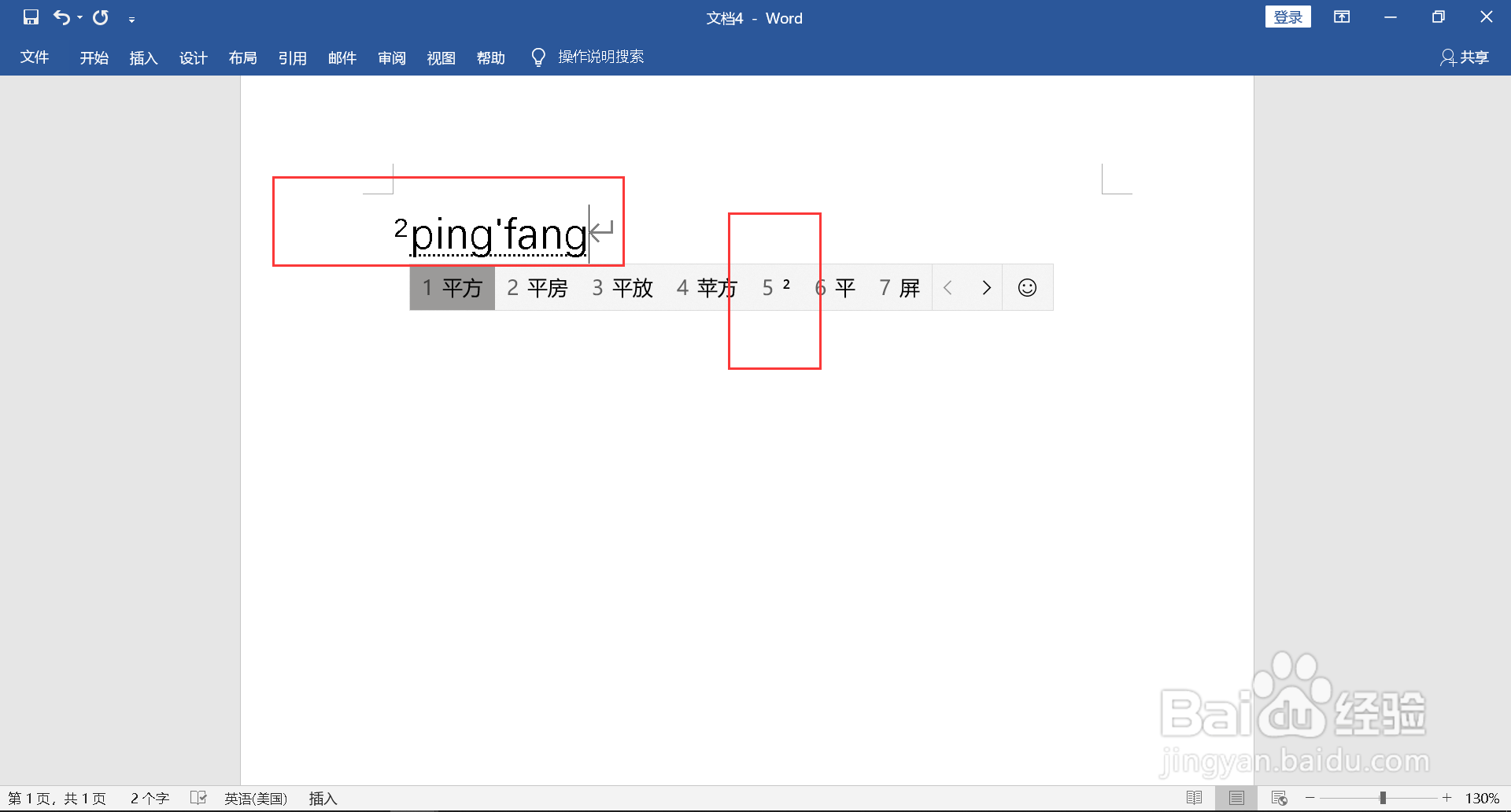
Task: Click the Undo arrow icon
Action: pyautogui.click(x=61, y=17)
